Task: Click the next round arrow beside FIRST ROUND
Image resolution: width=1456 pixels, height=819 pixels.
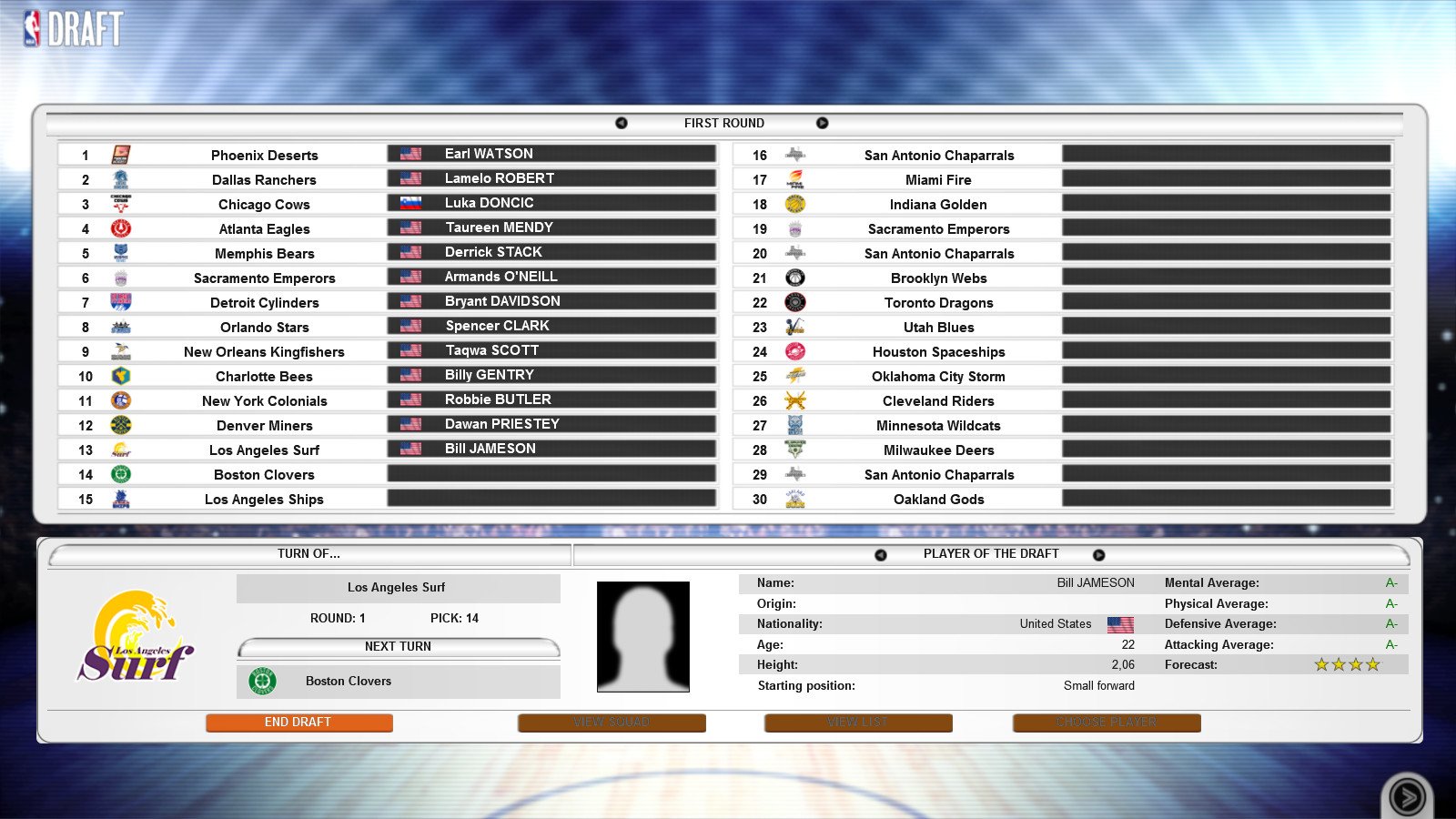Action: (822, 123)
